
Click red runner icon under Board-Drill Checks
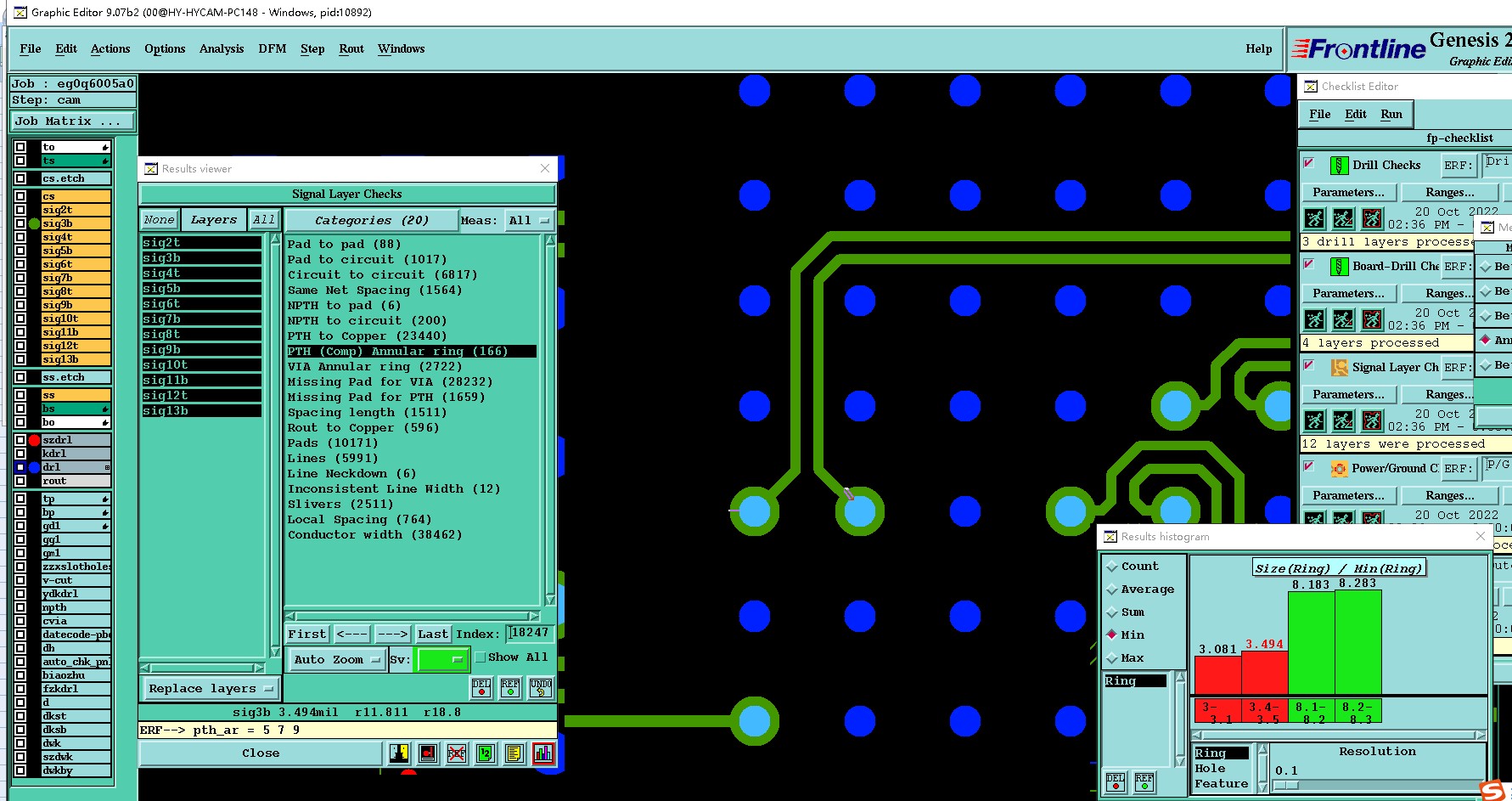coord(1372,319)
